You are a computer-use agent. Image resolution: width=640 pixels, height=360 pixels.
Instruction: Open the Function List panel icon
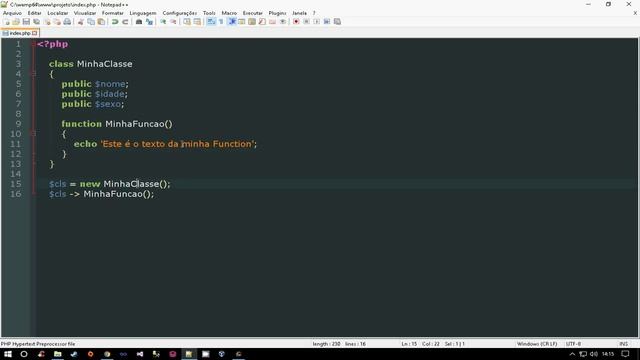262,22
